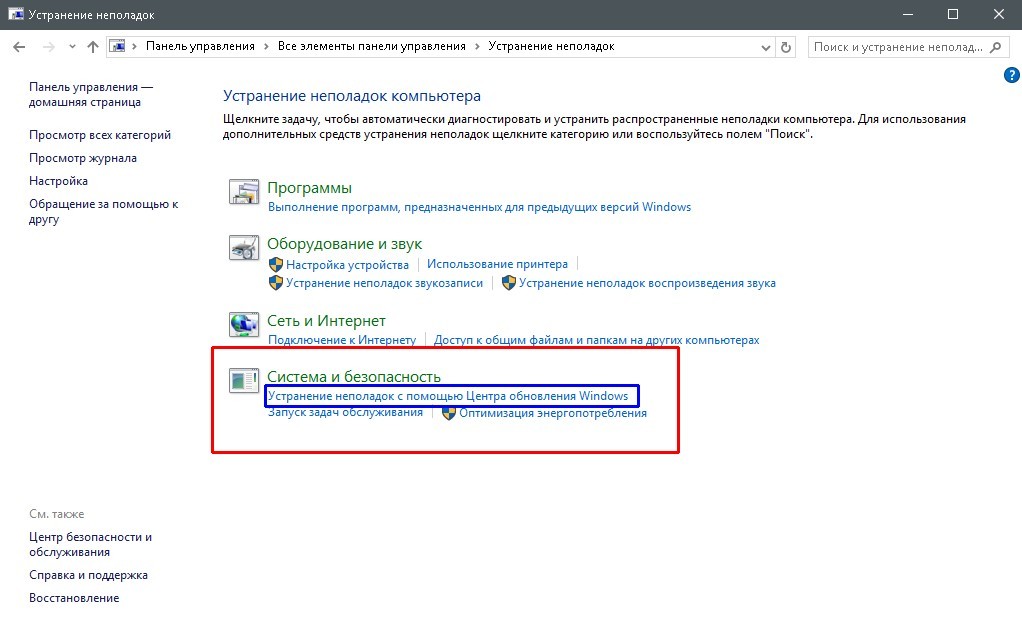Open "Устранение неполадок воспроизведения звука" link
This screenshot has height=623, width=1022.
[647, 283]
